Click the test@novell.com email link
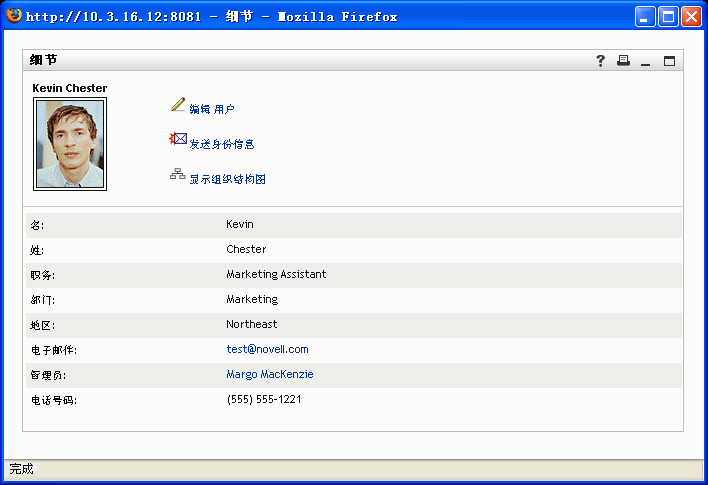Screen dimensions: 708x485 tap(267, 349)
